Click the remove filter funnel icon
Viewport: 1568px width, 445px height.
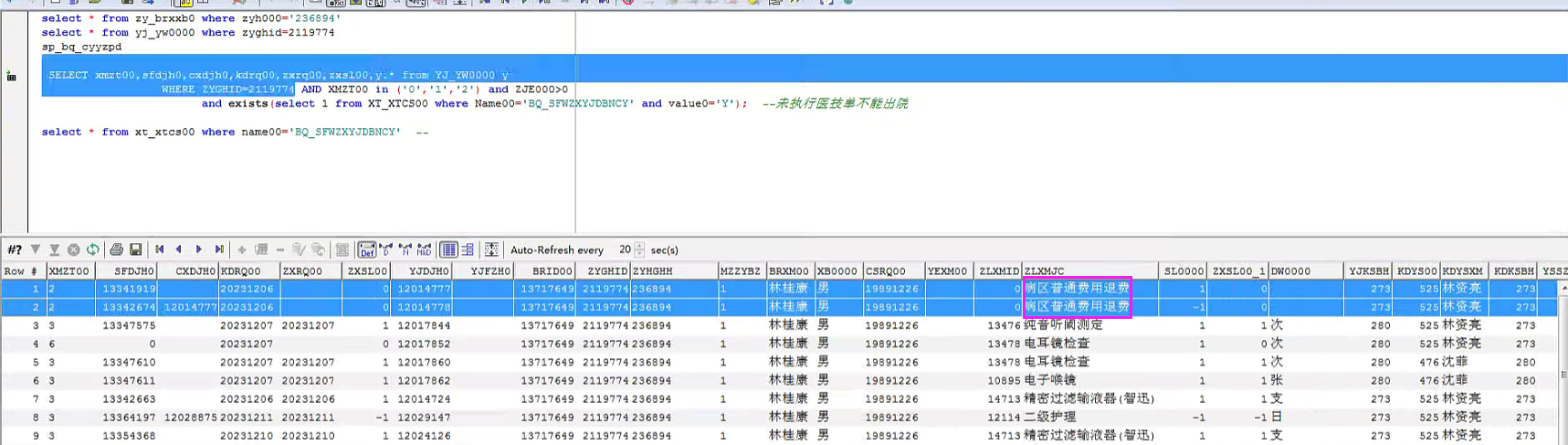[55, 249]
